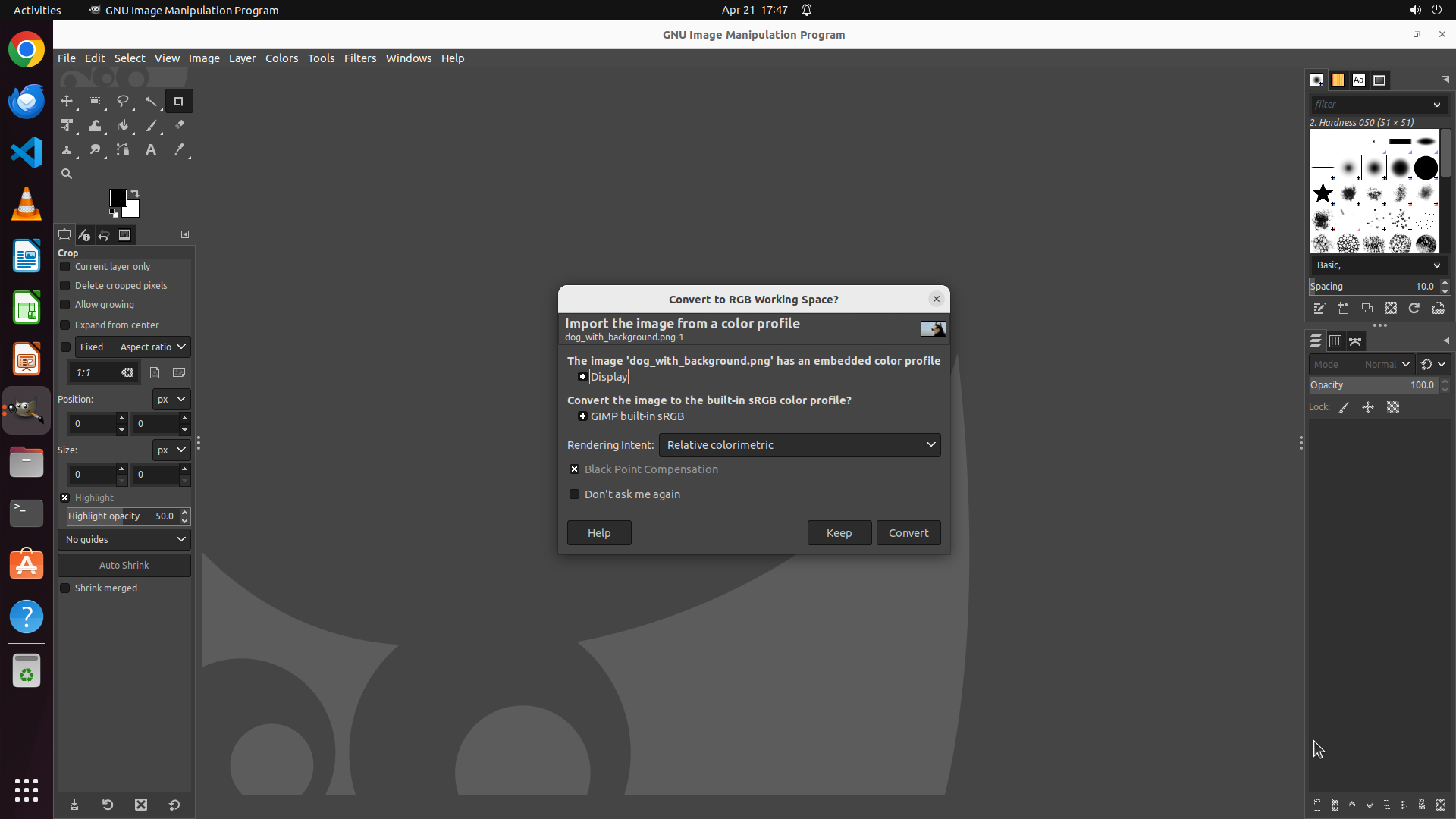Open the Basic brush tag dropdown
The height and width of the screenshot is (819, 1456).
pos(1378,265)
